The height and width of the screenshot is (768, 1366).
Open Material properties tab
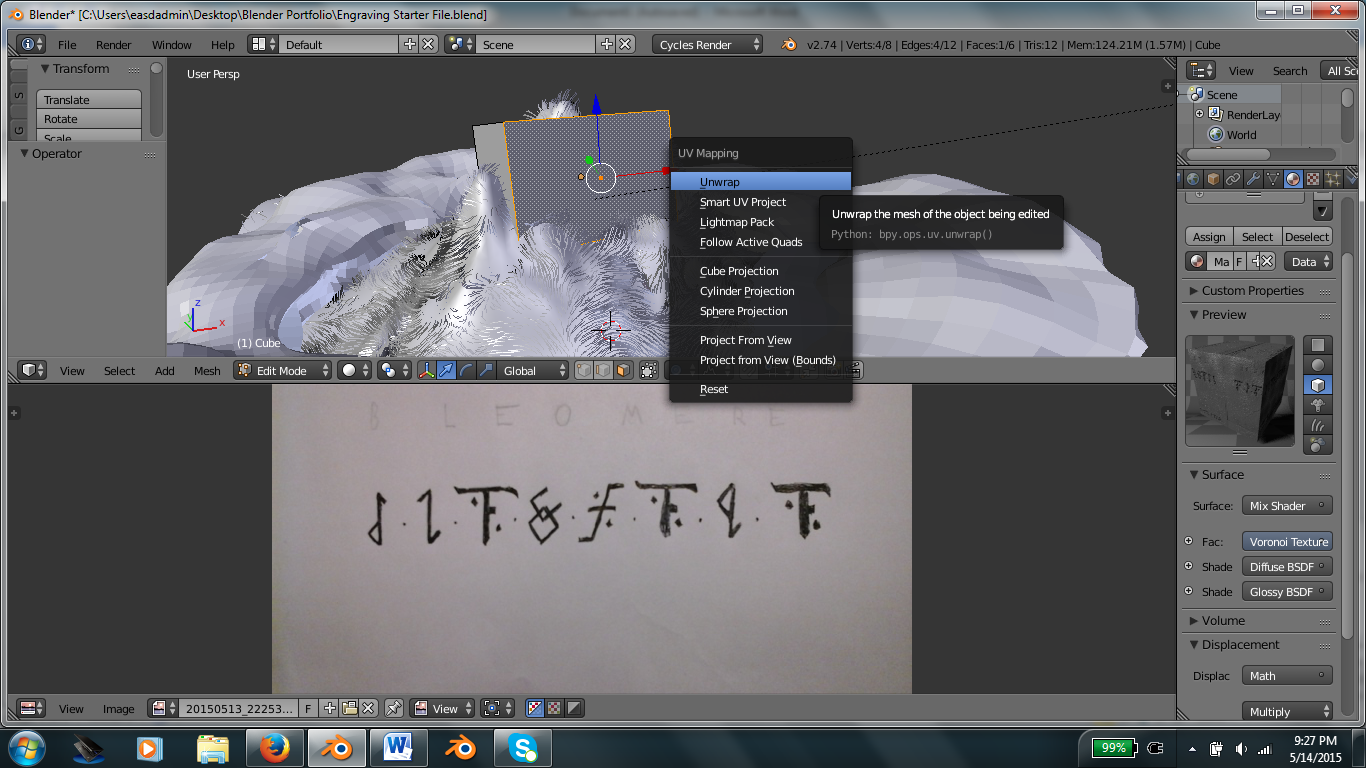(x=1293, y=179)
